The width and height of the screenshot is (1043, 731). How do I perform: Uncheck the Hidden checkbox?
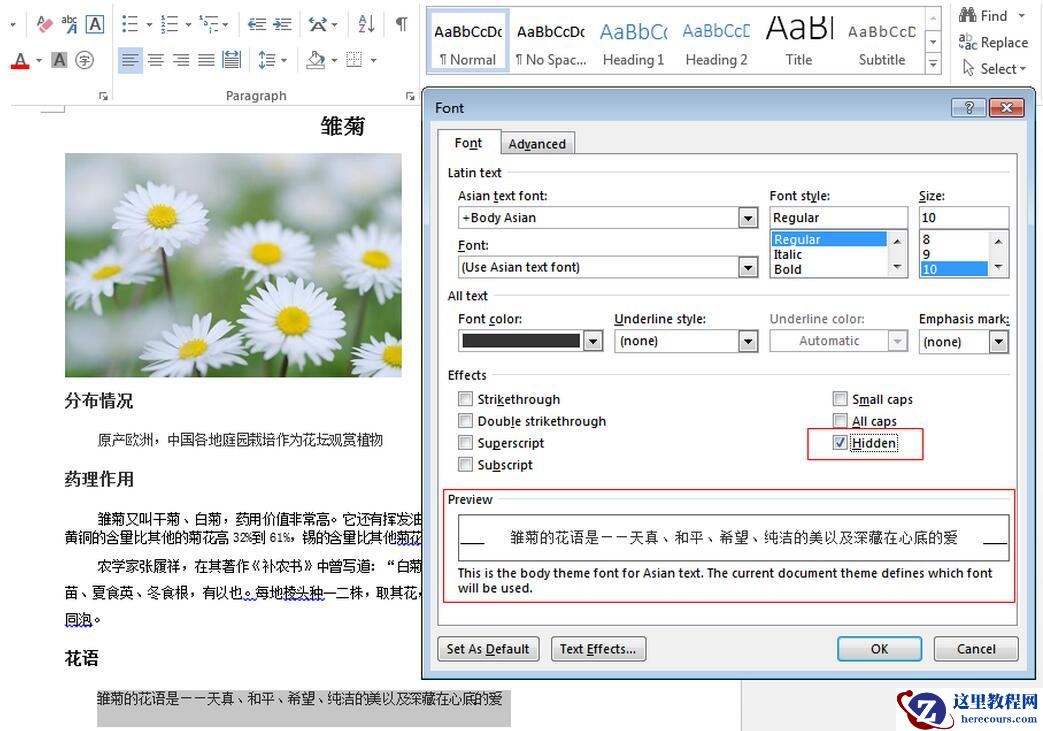pos(840,443)
